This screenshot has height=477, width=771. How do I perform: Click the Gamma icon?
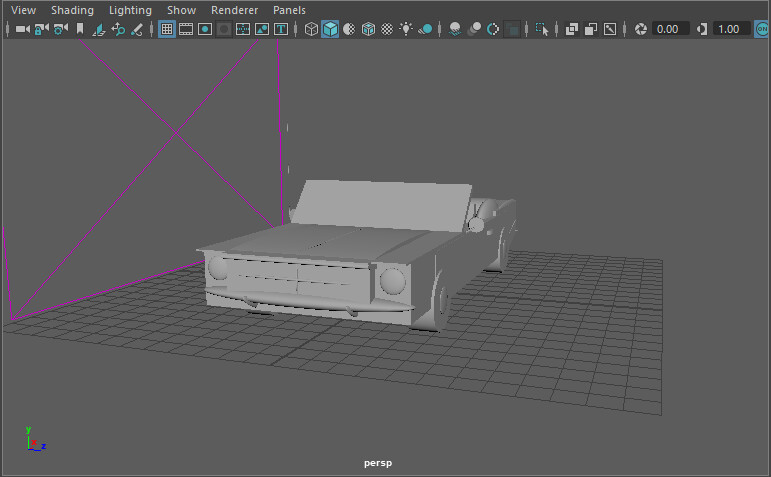pos(702,29)
